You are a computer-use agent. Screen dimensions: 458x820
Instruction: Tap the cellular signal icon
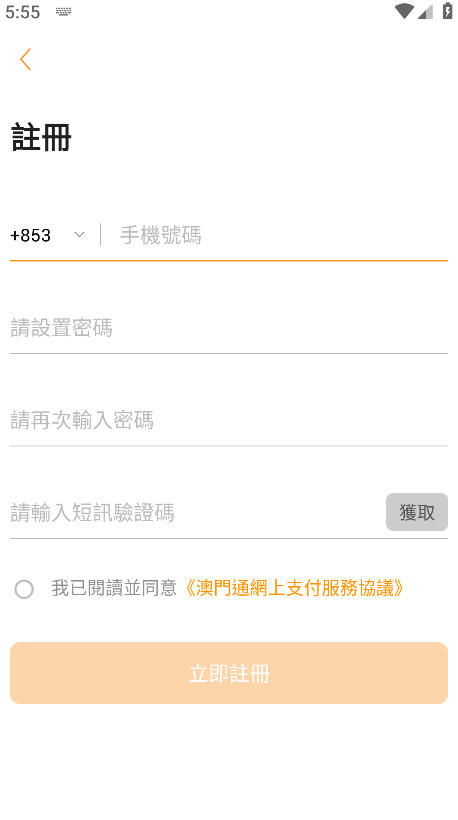tap(426, 12)
